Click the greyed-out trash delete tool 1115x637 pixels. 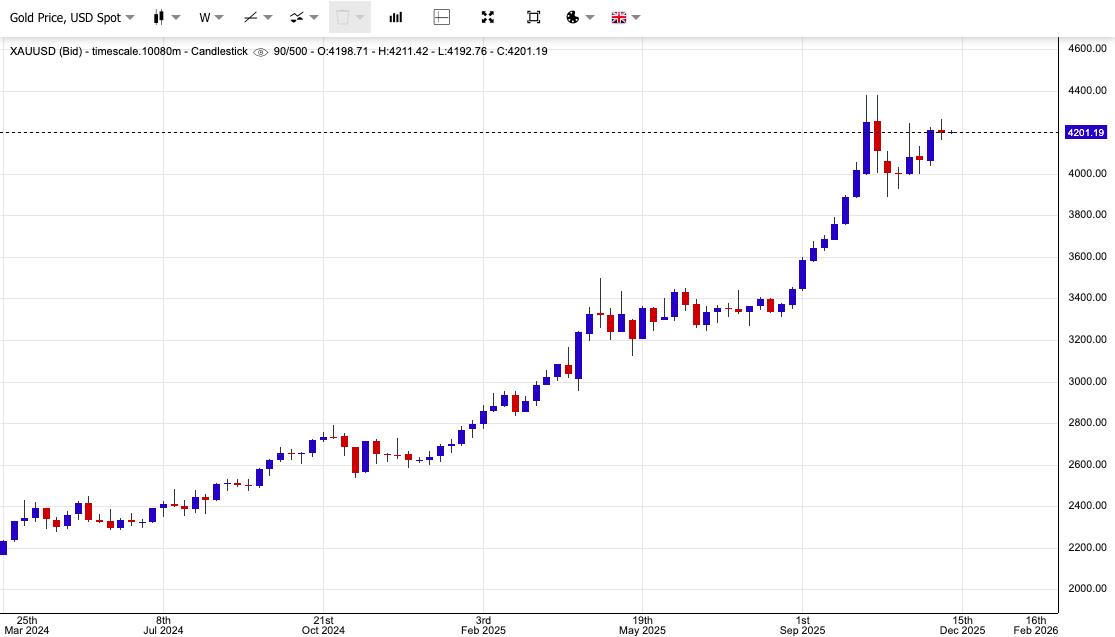[x=349, y=17]
